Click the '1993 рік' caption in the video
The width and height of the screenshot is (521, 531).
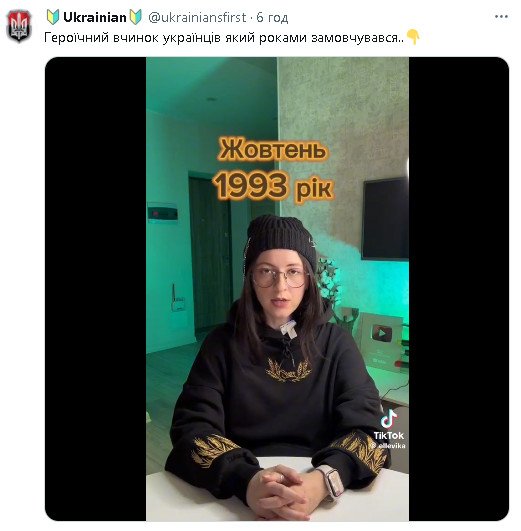click(273, 186)
